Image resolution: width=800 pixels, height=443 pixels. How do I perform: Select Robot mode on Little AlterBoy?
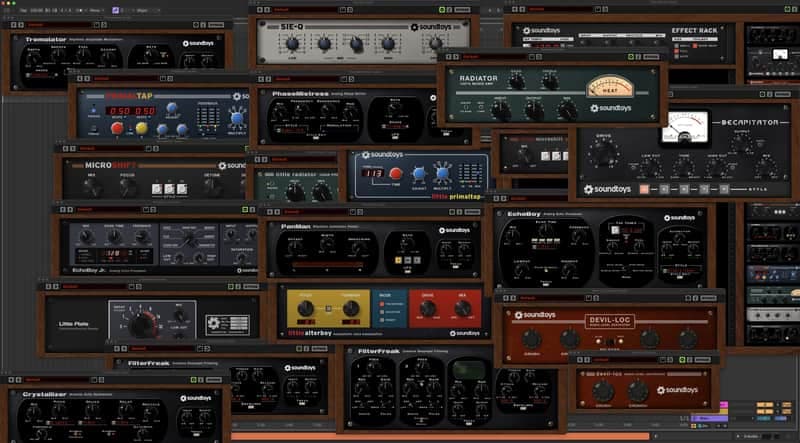(381, 319)
